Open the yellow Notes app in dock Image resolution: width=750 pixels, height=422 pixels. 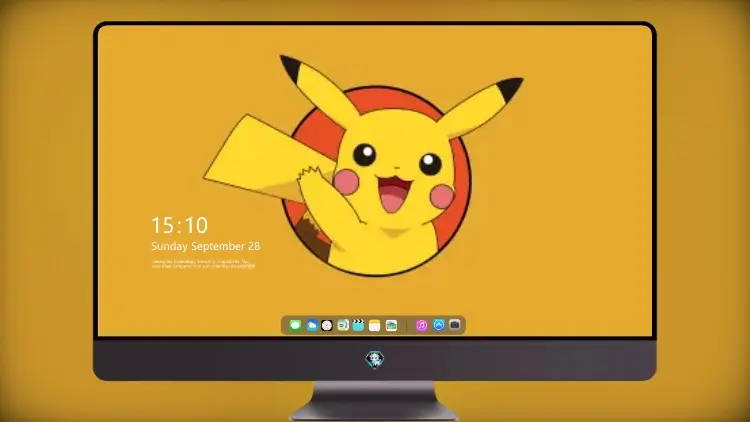point(375,325)
